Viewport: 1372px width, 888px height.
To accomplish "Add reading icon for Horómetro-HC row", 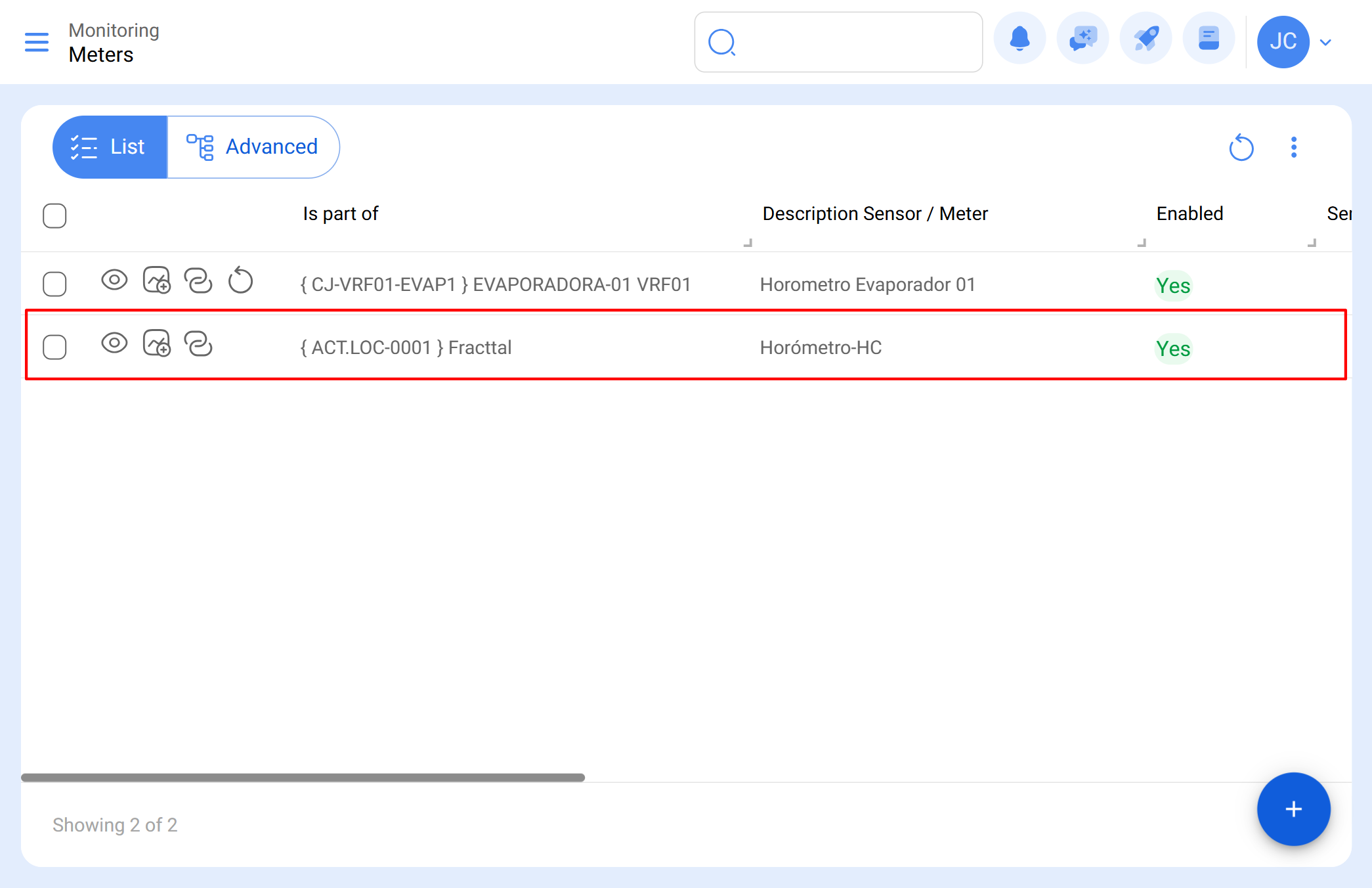I will tap(156, 344).
